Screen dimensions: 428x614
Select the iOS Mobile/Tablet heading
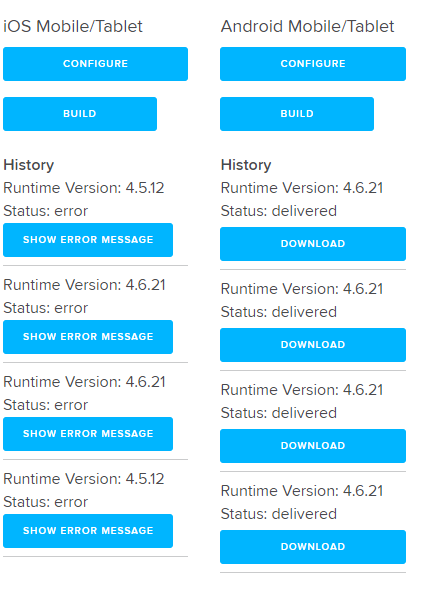[x=73, y=27]
